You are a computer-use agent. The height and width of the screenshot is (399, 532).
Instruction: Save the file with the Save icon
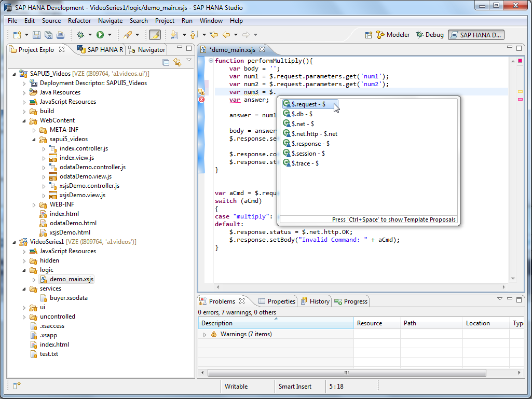point(37,35)
